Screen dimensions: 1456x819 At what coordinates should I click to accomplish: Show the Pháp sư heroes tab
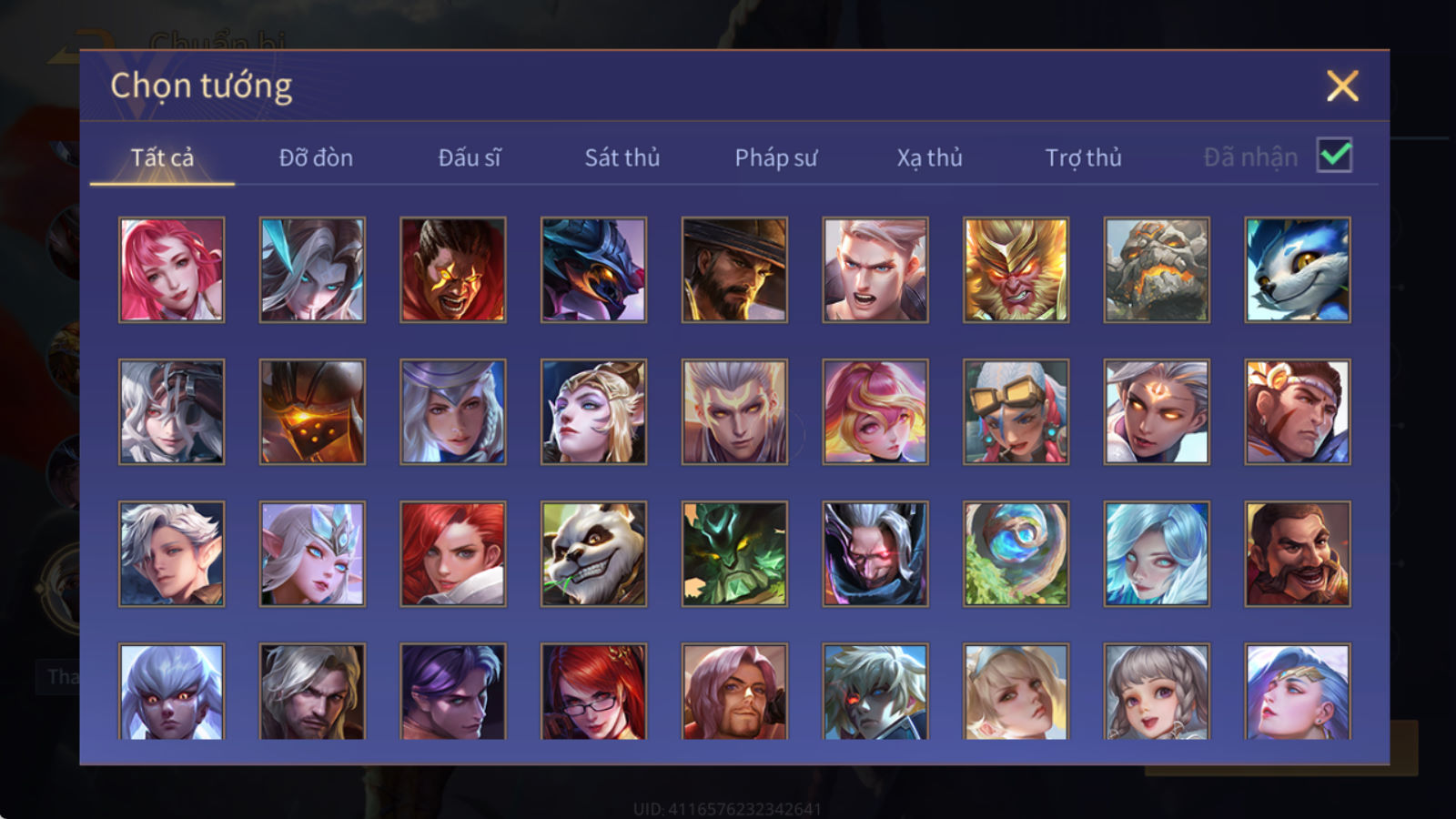(776, 157)
